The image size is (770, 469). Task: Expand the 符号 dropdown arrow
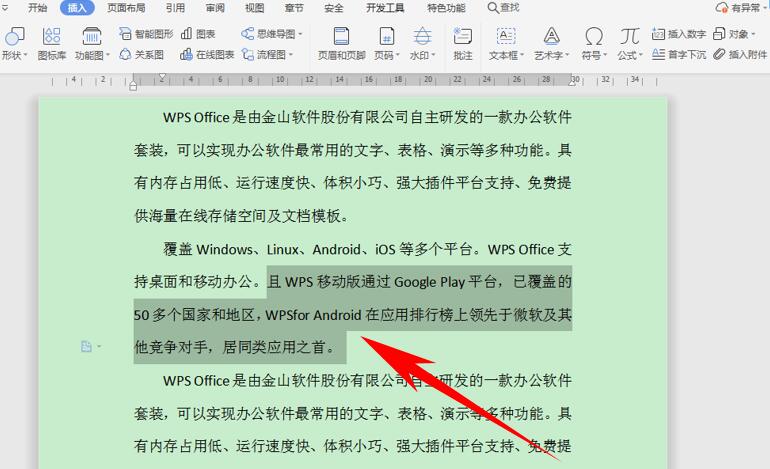(x=605, y=55)
